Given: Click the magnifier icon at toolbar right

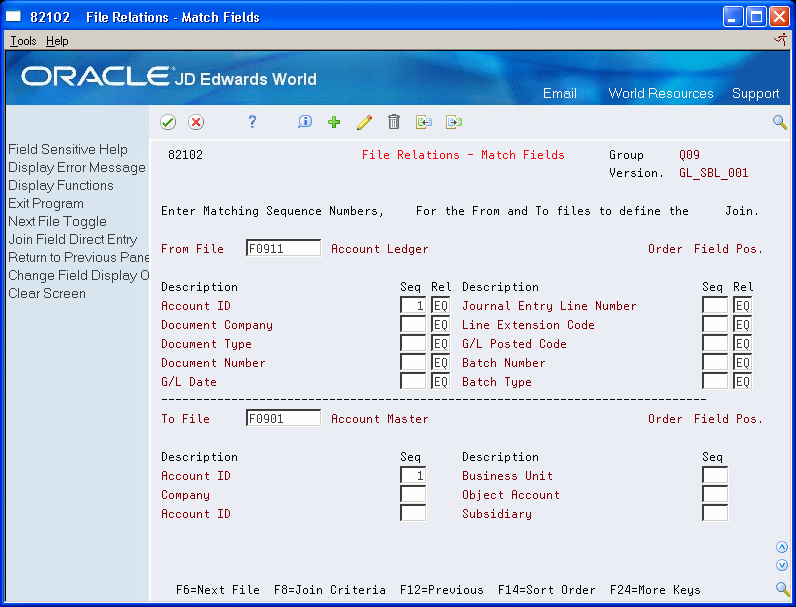Looking at the screenshot, I should point(780,122).
